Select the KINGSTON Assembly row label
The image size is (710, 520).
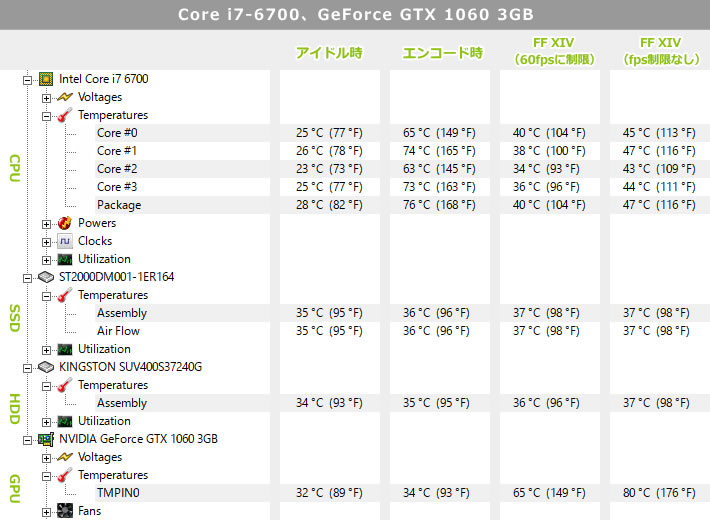[122, 403]
